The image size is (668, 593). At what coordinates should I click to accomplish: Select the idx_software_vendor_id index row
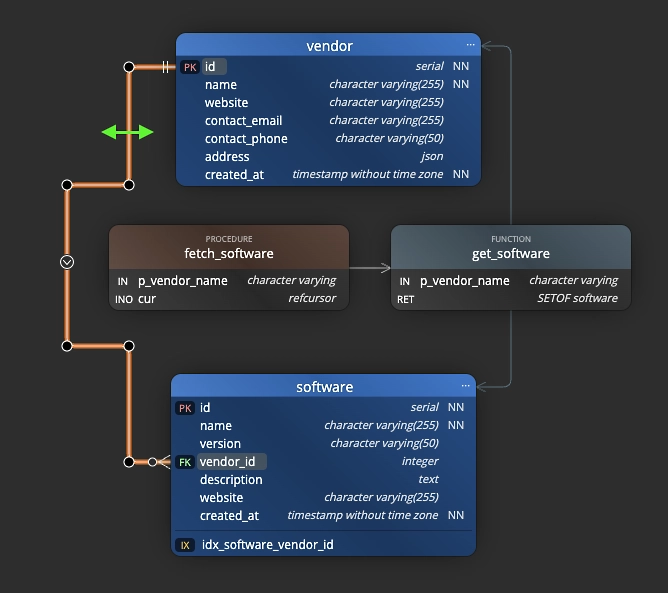(323, 545)
